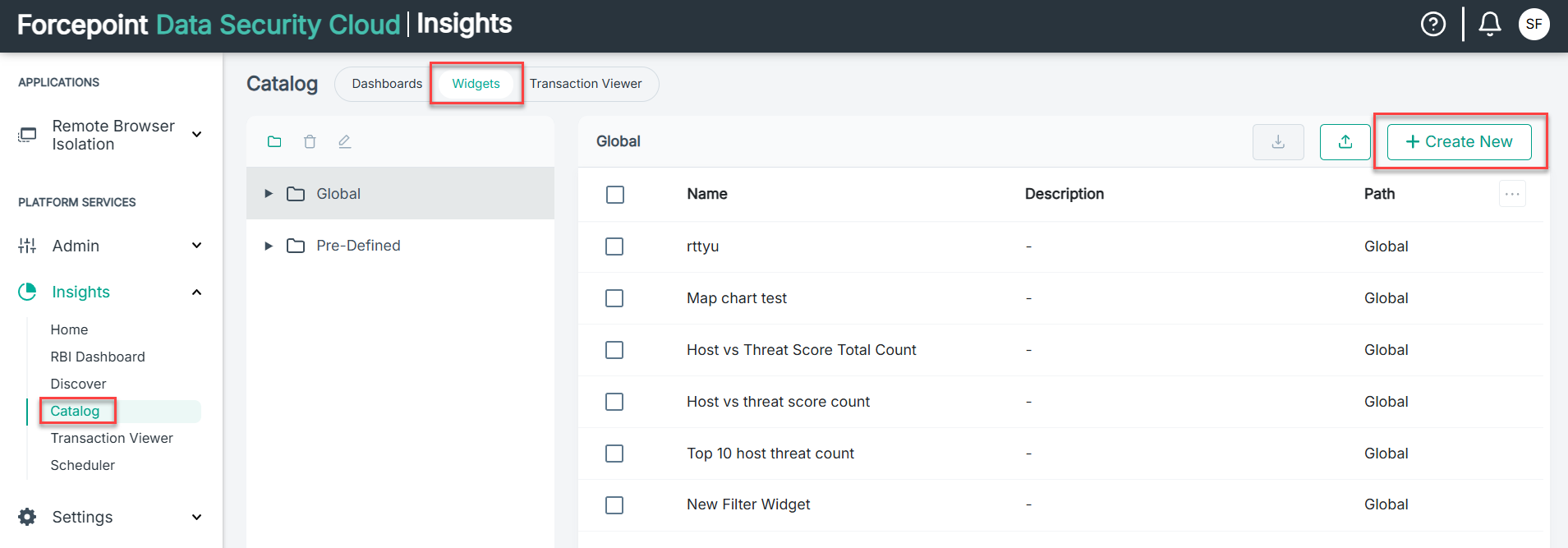This screenshot has width=1568, height=548.
Task: Click the Insights label in sidebar
Action: point(80,292)
